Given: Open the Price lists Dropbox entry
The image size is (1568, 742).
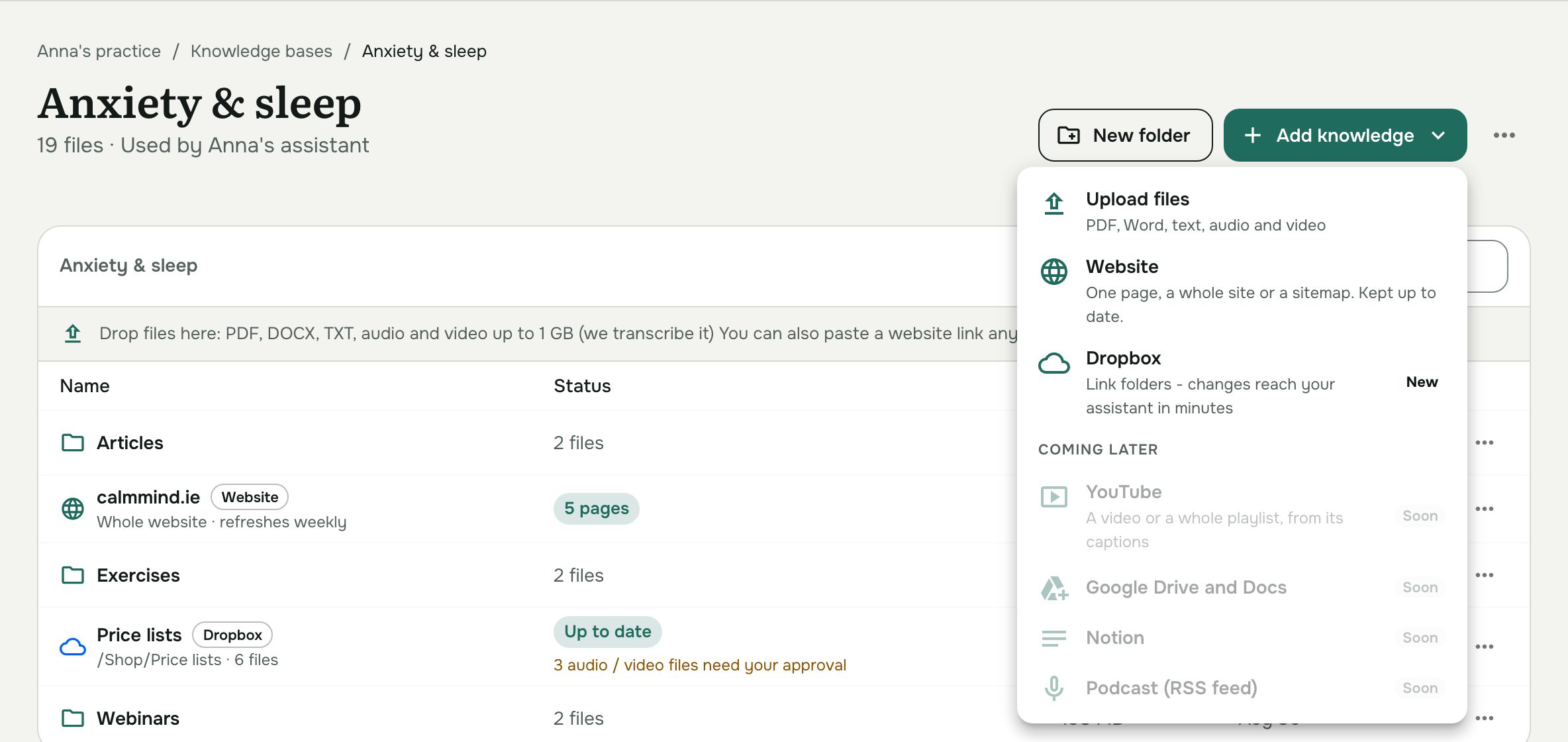Looking at the screenshot, I should [139, 635].
